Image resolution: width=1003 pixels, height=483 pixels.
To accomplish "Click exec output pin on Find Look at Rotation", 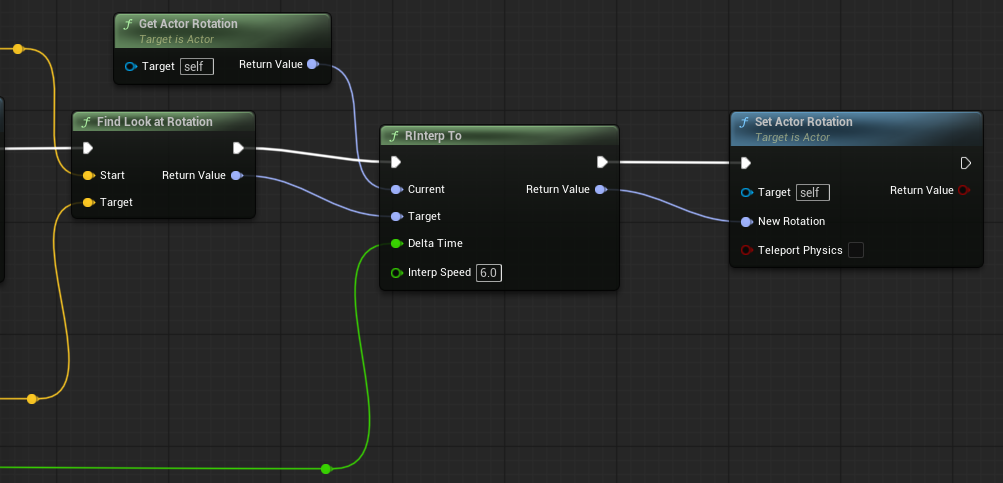I will point(238,149).
